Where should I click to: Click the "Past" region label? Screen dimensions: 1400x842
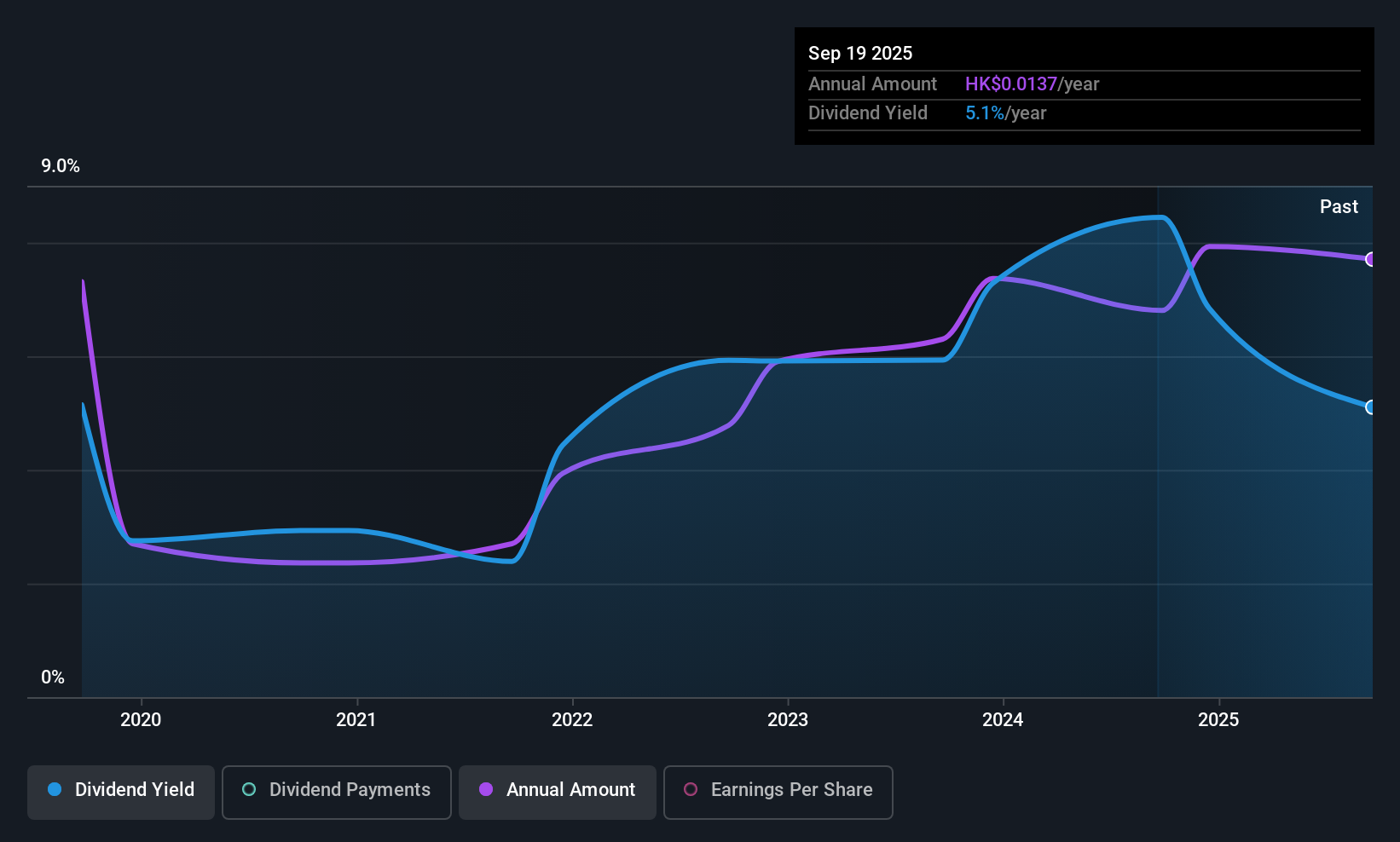coord(1339,206)
